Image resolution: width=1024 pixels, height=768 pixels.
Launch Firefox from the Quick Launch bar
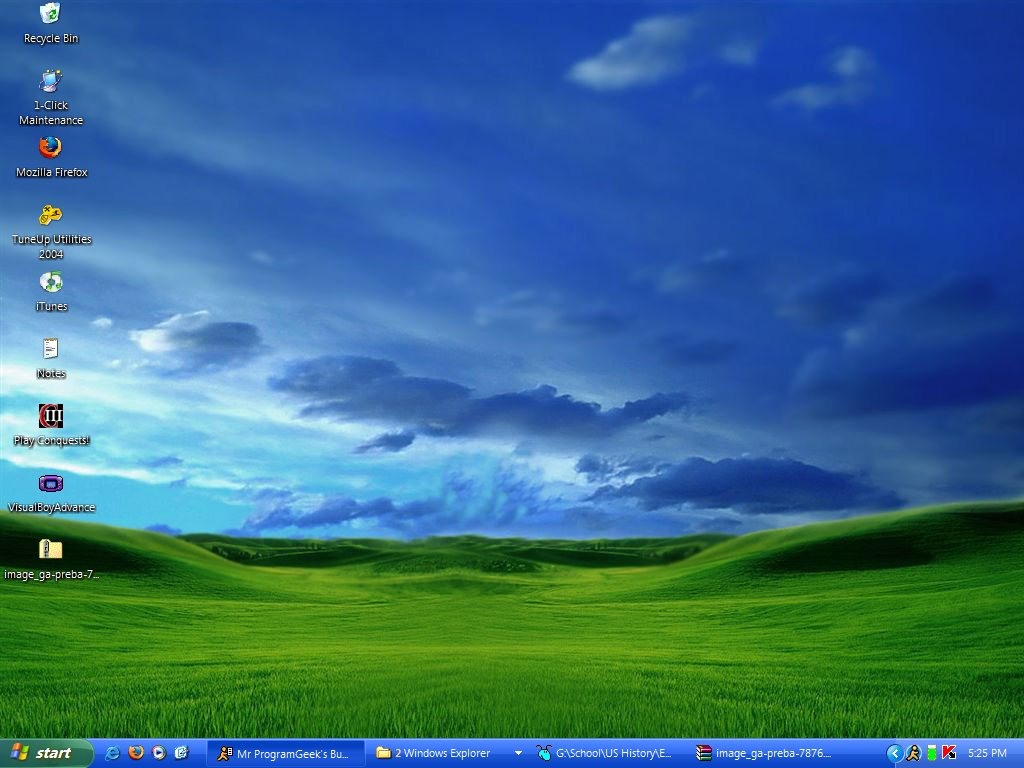[136, 753]
